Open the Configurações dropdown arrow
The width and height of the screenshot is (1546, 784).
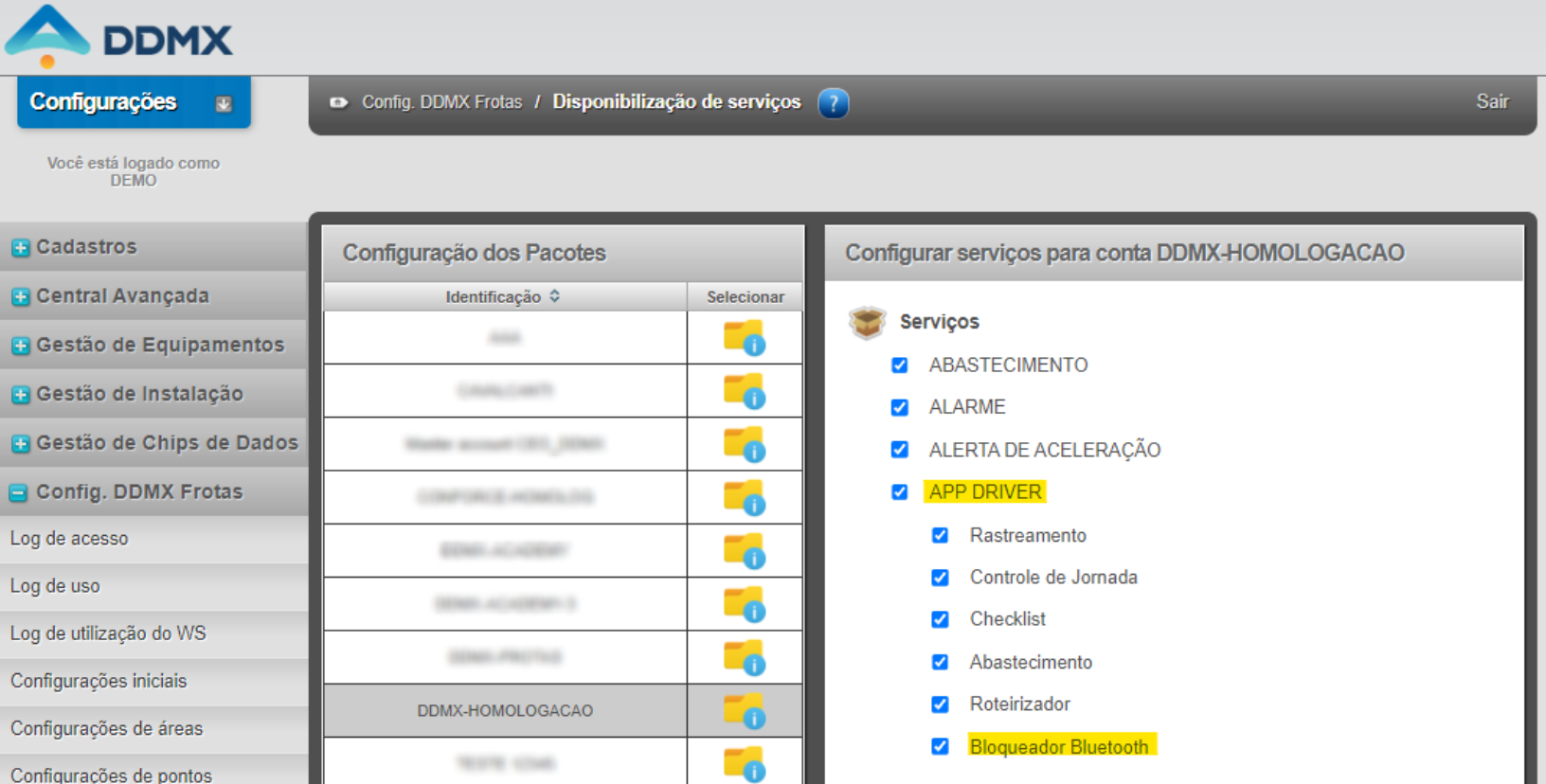[x=224, y=104]
